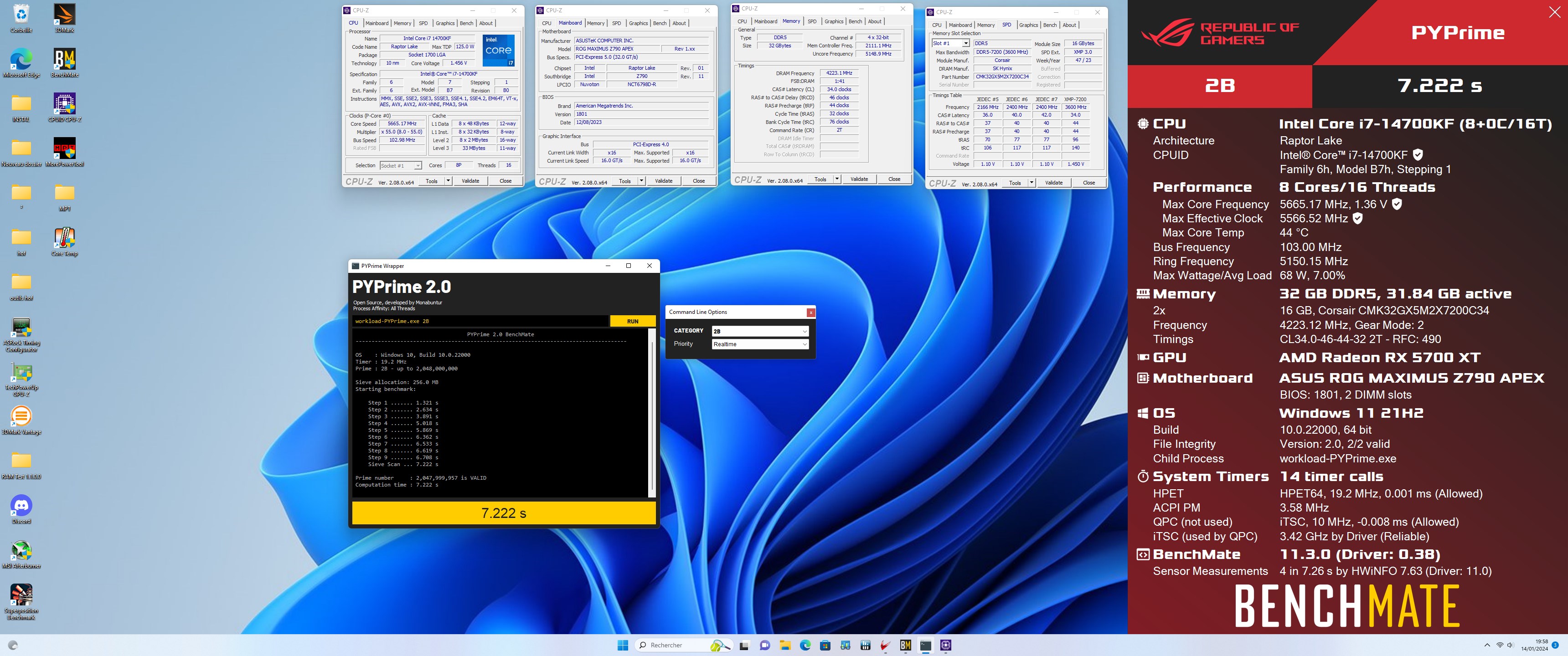Click Close button in SPD CPU-Z window
The height and width of the screenshot is (656, 1568).
[1088, 183]
